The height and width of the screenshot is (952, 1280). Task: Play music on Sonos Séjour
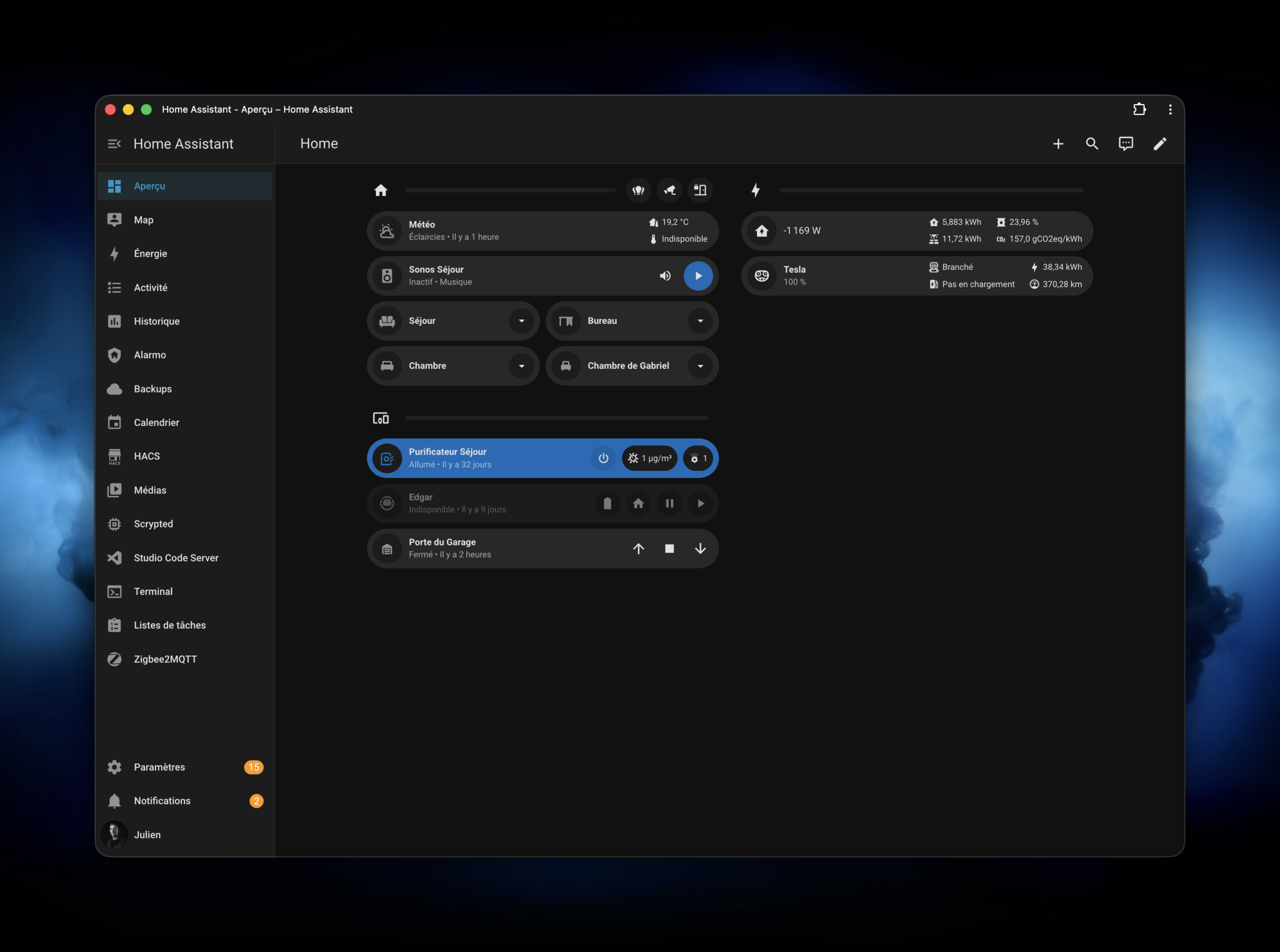[698, 276]
